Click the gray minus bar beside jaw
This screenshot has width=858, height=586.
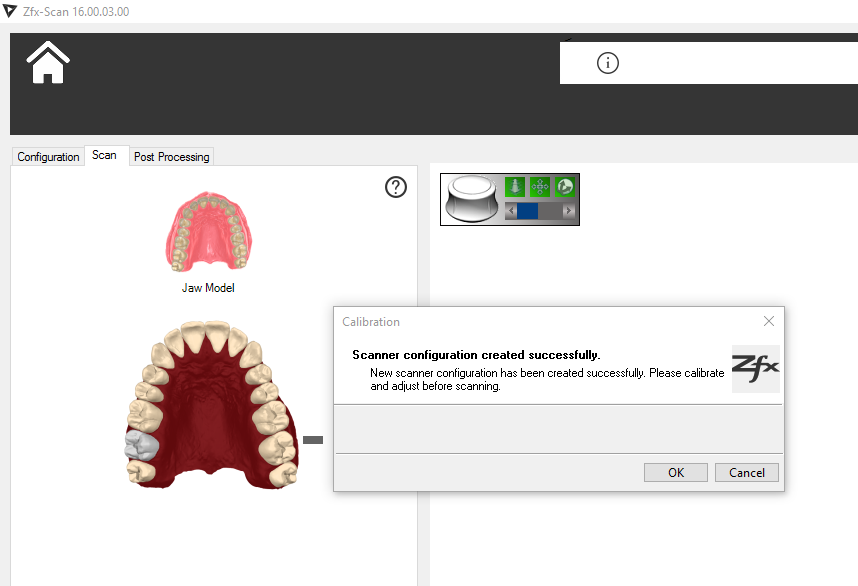tap(313, 439)
